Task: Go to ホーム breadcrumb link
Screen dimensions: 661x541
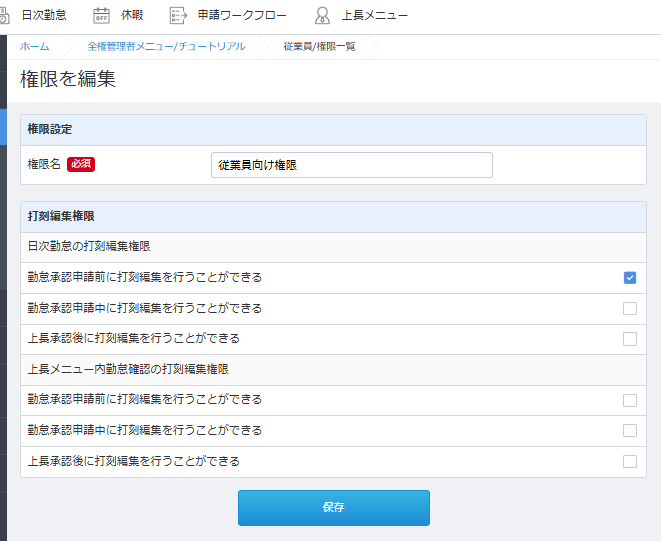Action: (34, 46)
